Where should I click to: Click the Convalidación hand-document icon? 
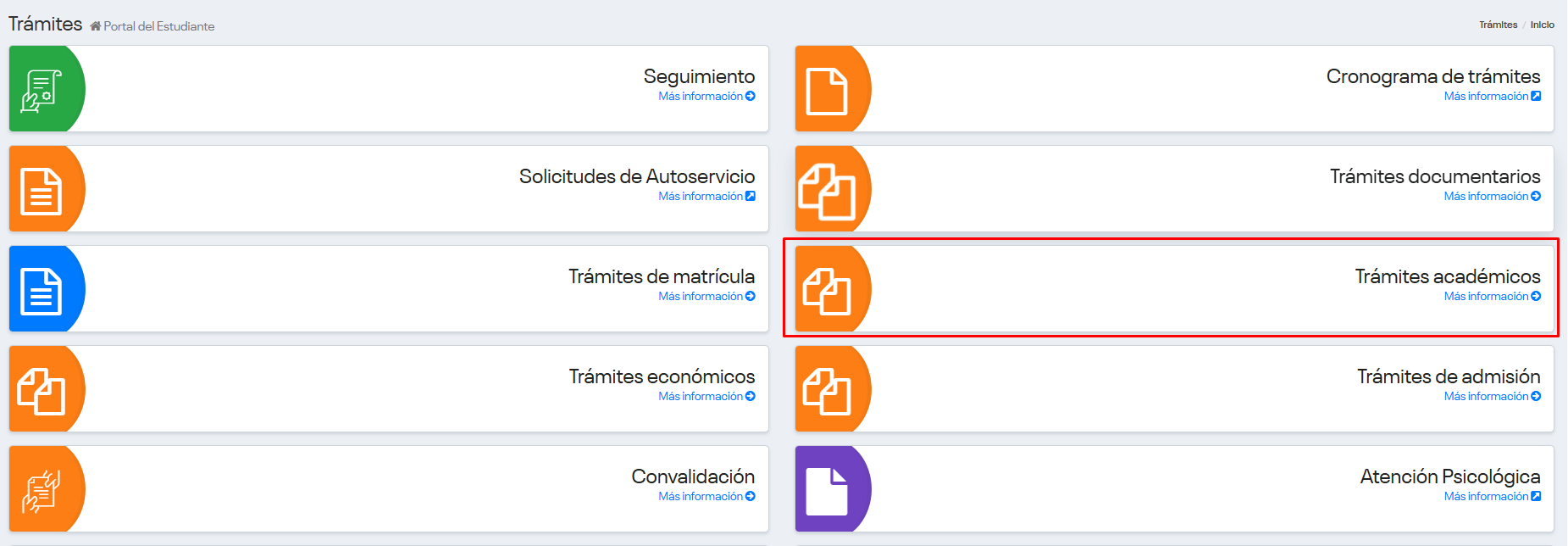(x=41, y=491)
